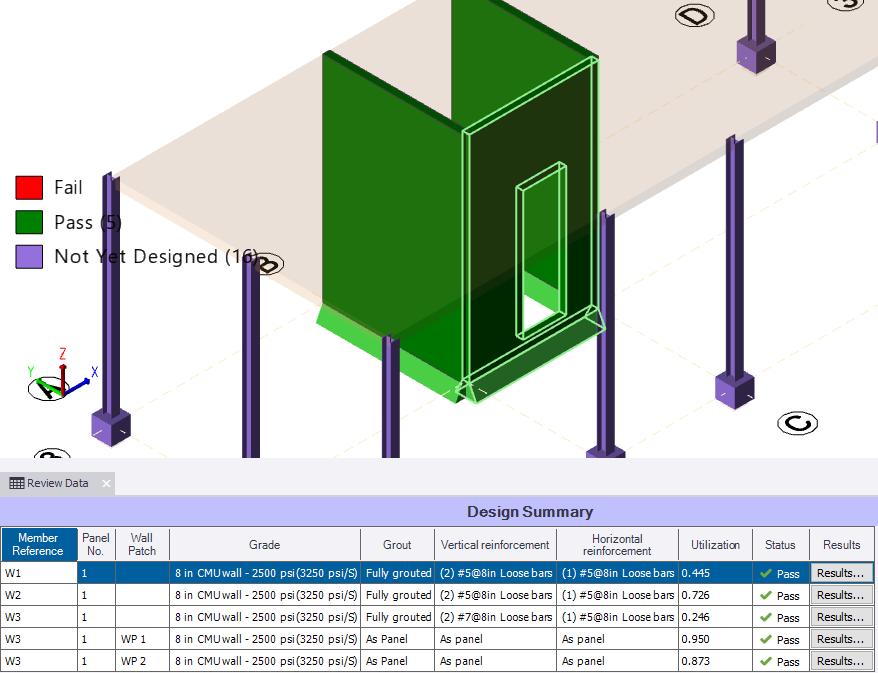The height and width of the screenshot is (673, 878).
Task: Click the pass checkmark in WP 2 row
Action: coord(766,661)
